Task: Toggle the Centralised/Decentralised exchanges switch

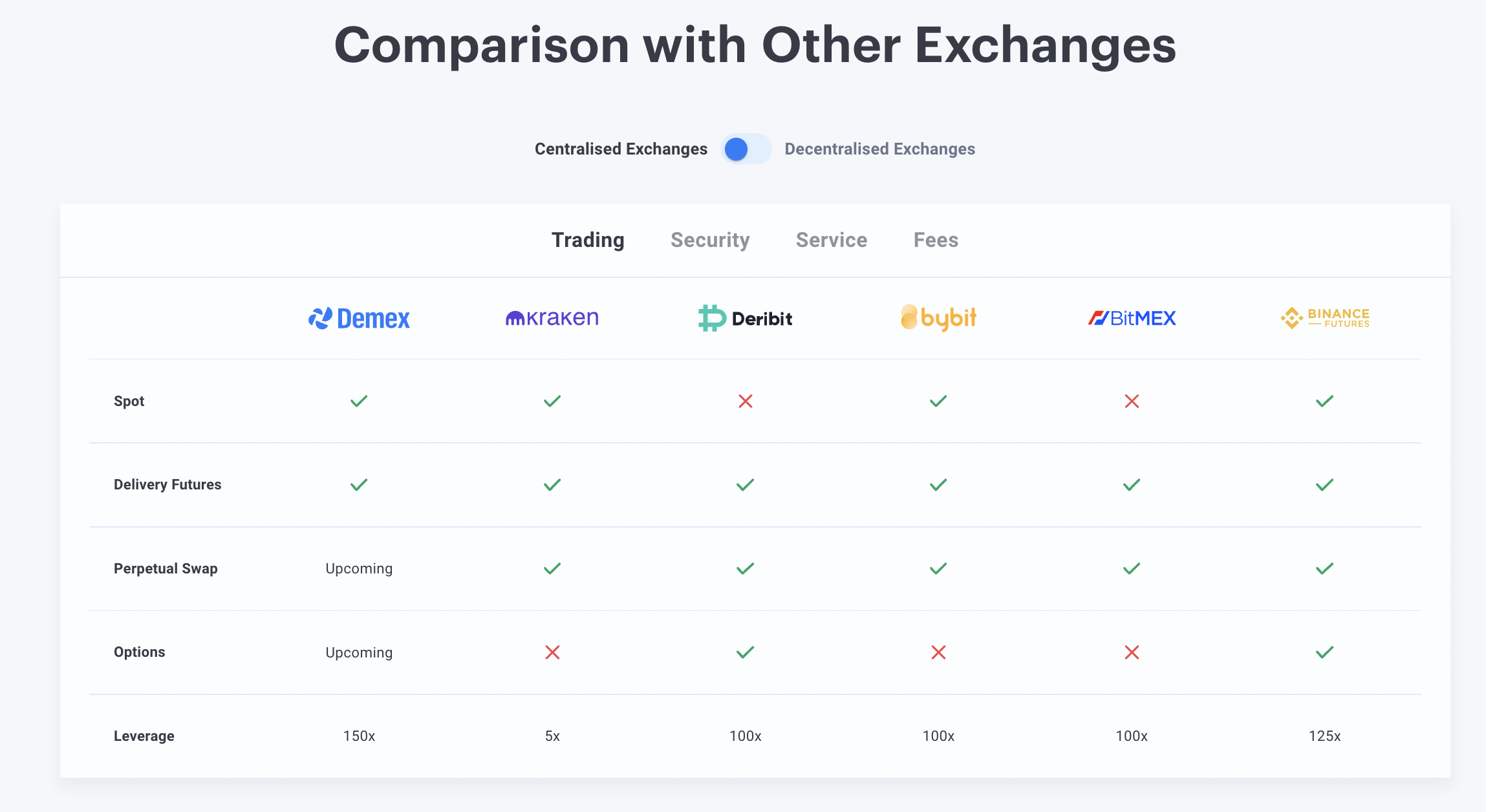Action: click(x=746, y=149)
